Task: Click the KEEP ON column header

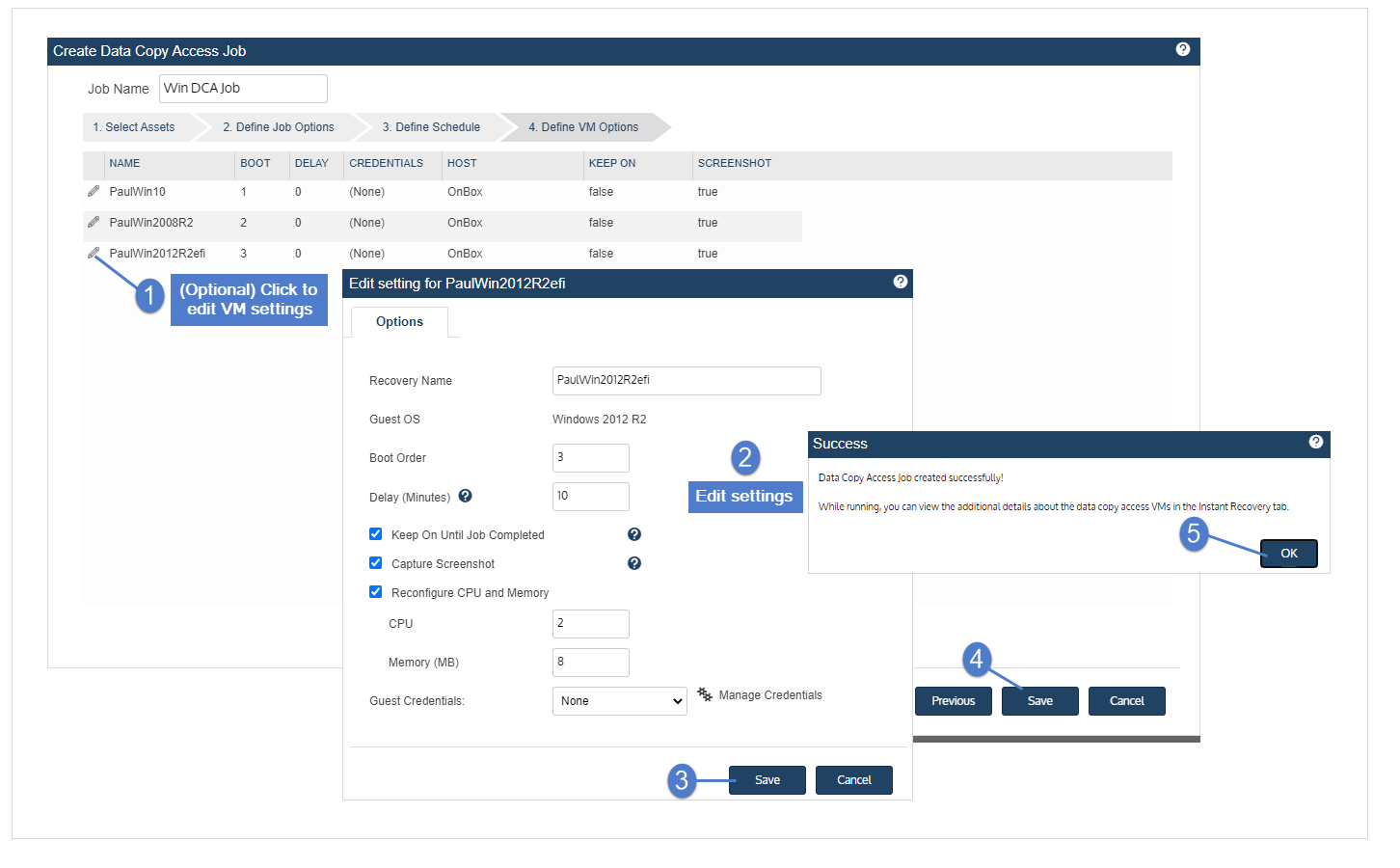Action: tap(612, 164)
